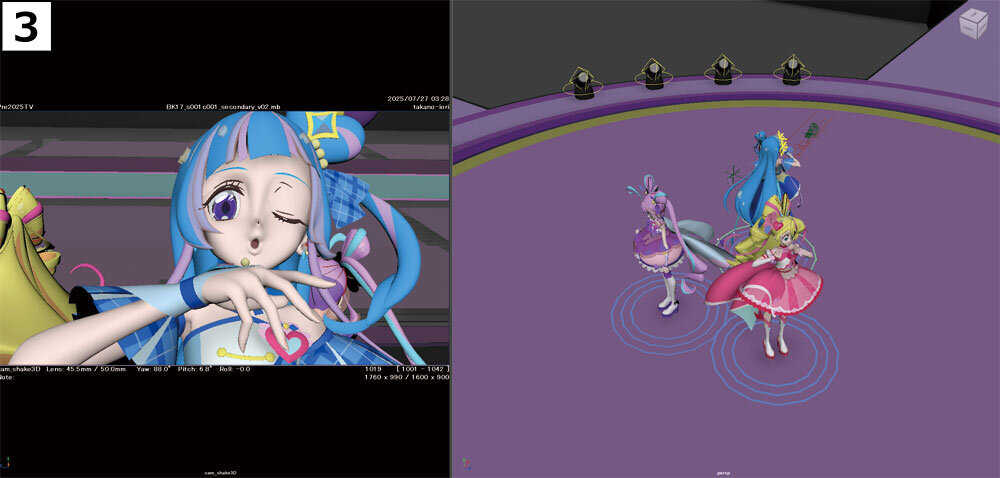Select the second stage light from the left

click(x=653, y=73)
